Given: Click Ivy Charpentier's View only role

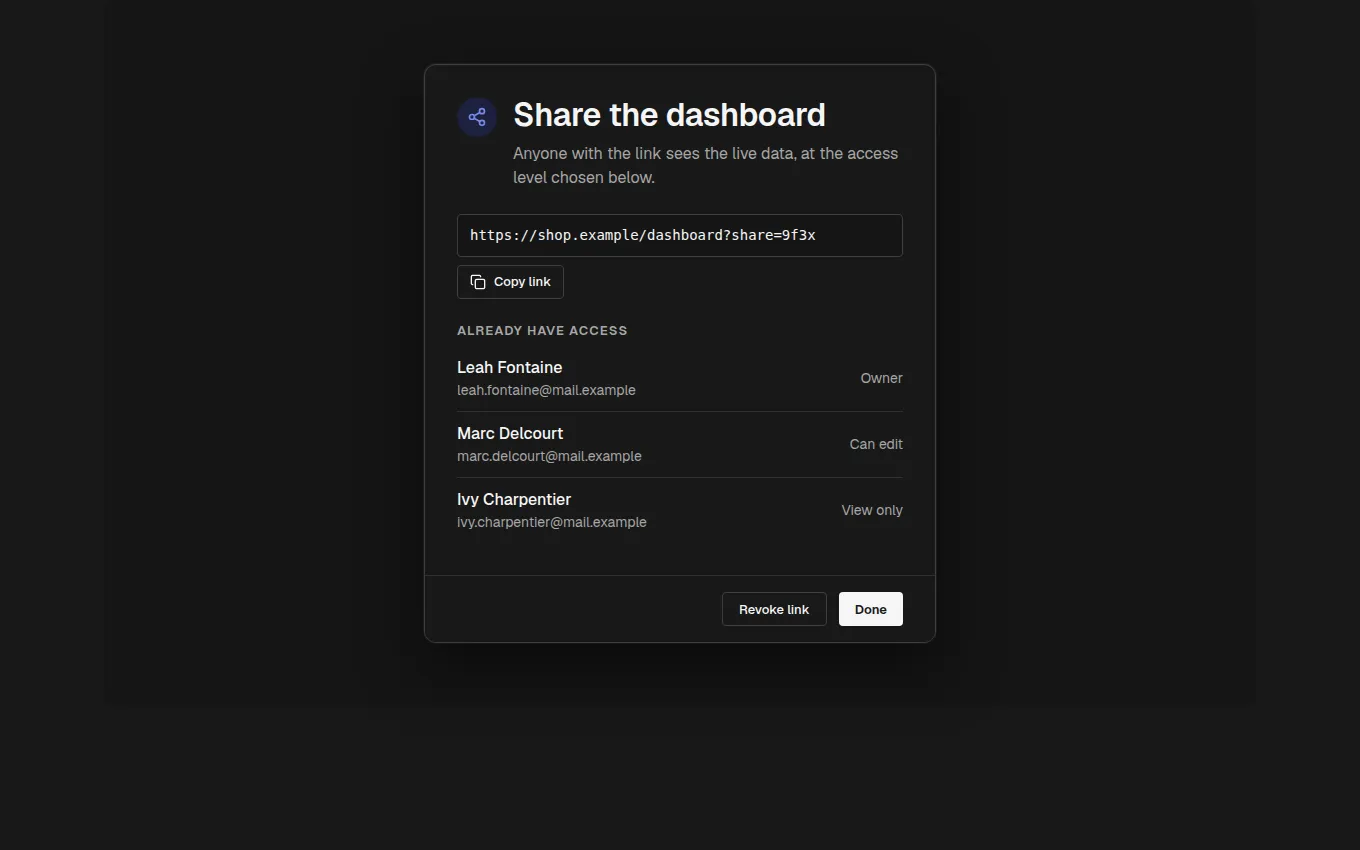Looking at the screenshot, I should [872, 510].
